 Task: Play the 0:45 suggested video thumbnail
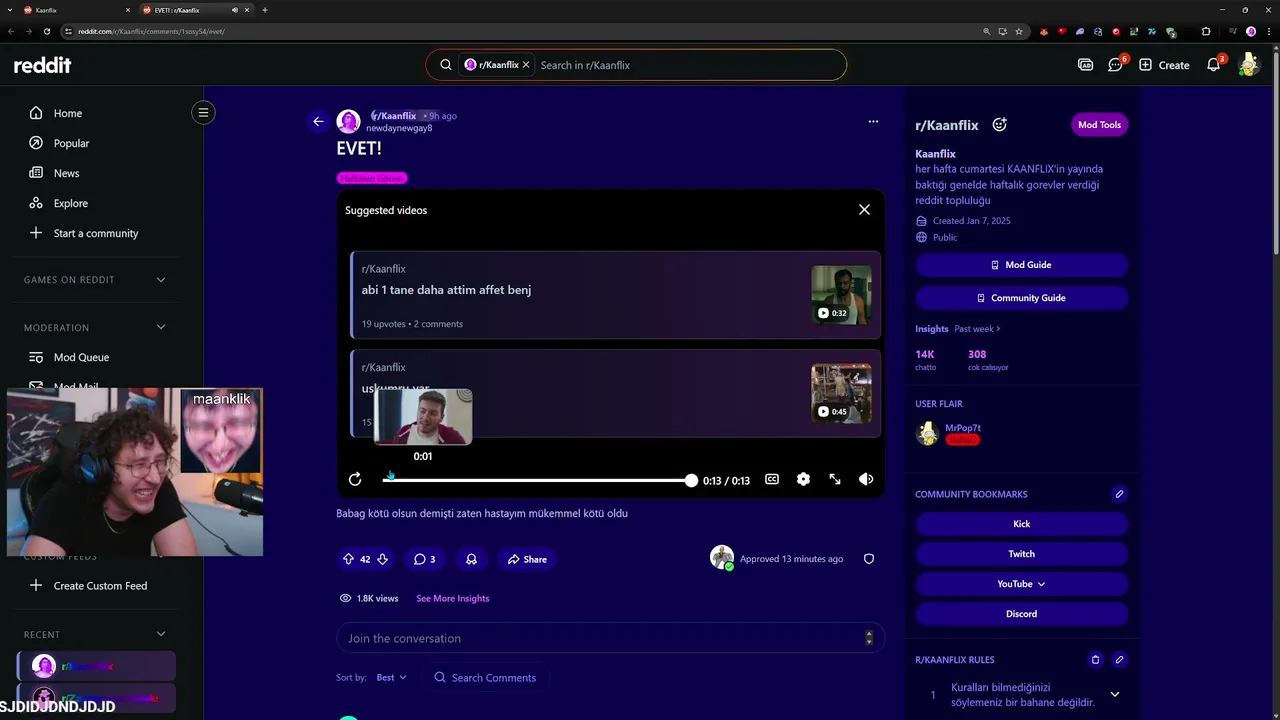click(841, 393)
